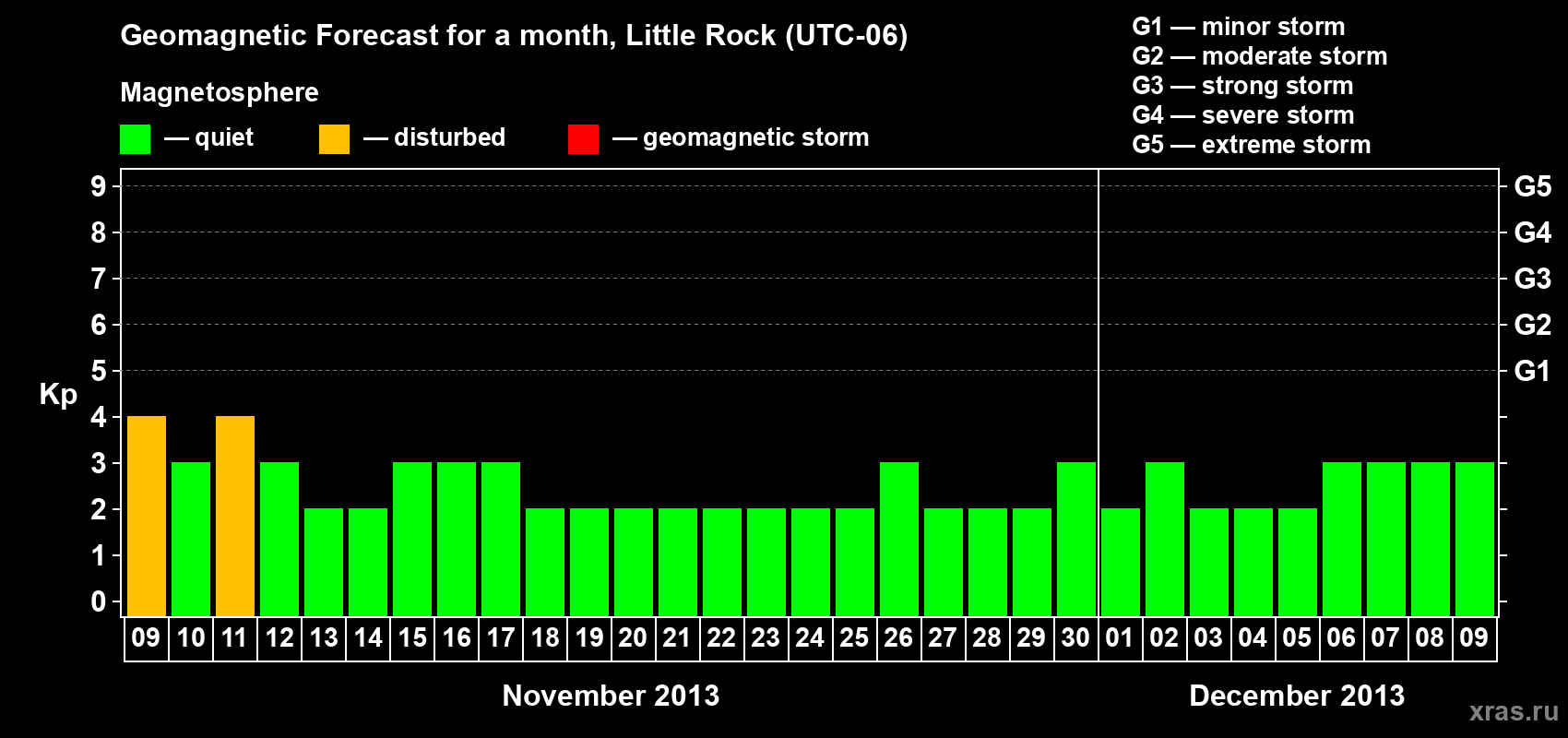Image resolution: width=1568 pixels, height=738 pixels.
Task: Click December date label 05
Action: (1297, 638)
